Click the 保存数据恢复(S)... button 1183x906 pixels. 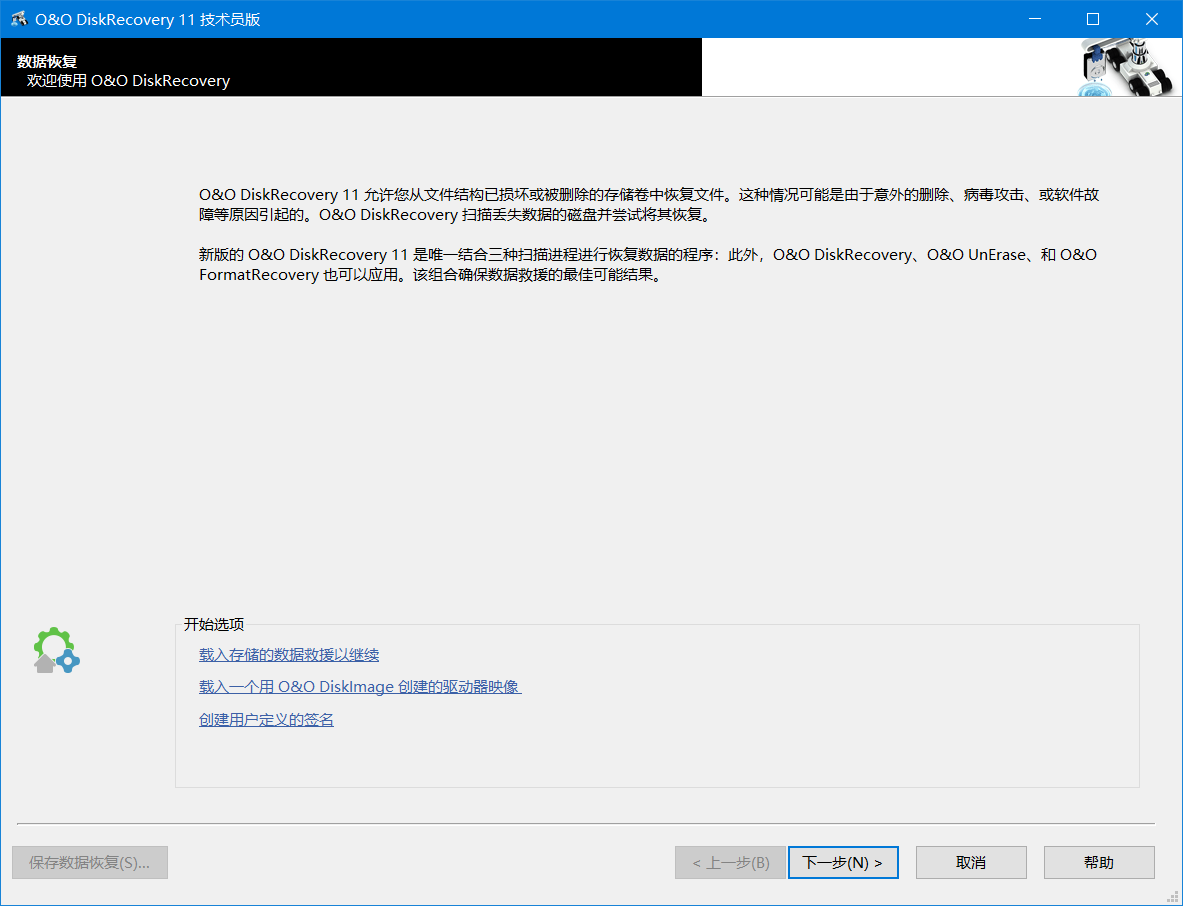pyautogui.click(x=90, y=862)
